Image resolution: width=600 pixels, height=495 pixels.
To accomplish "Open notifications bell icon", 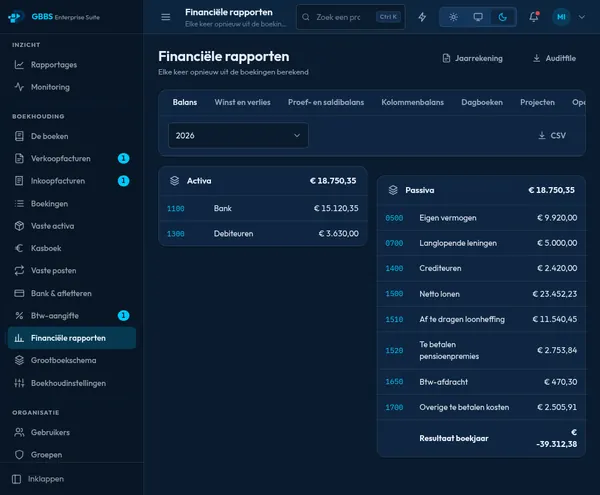I will point(533,17).
